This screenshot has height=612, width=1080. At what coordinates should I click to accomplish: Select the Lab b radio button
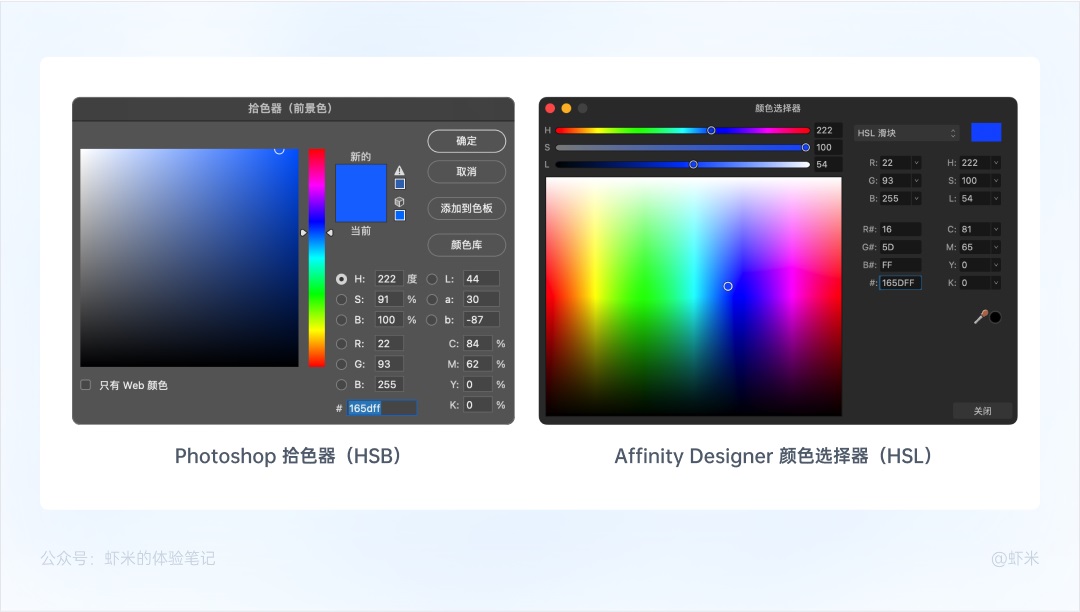[x=432, y=320]
